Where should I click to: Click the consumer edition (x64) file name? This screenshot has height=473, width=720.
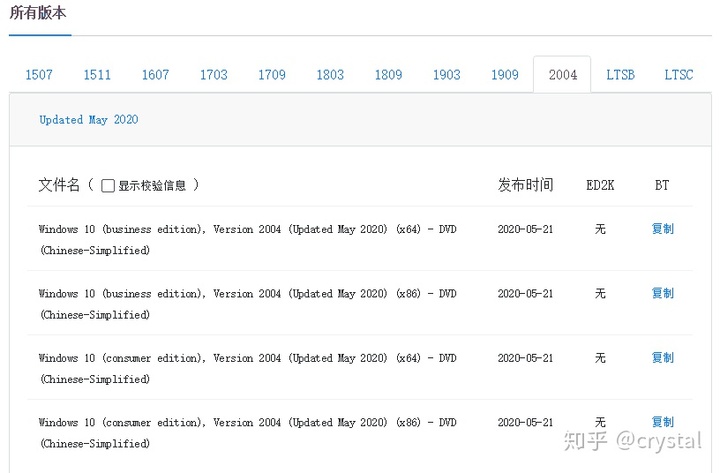pos(248,368)
